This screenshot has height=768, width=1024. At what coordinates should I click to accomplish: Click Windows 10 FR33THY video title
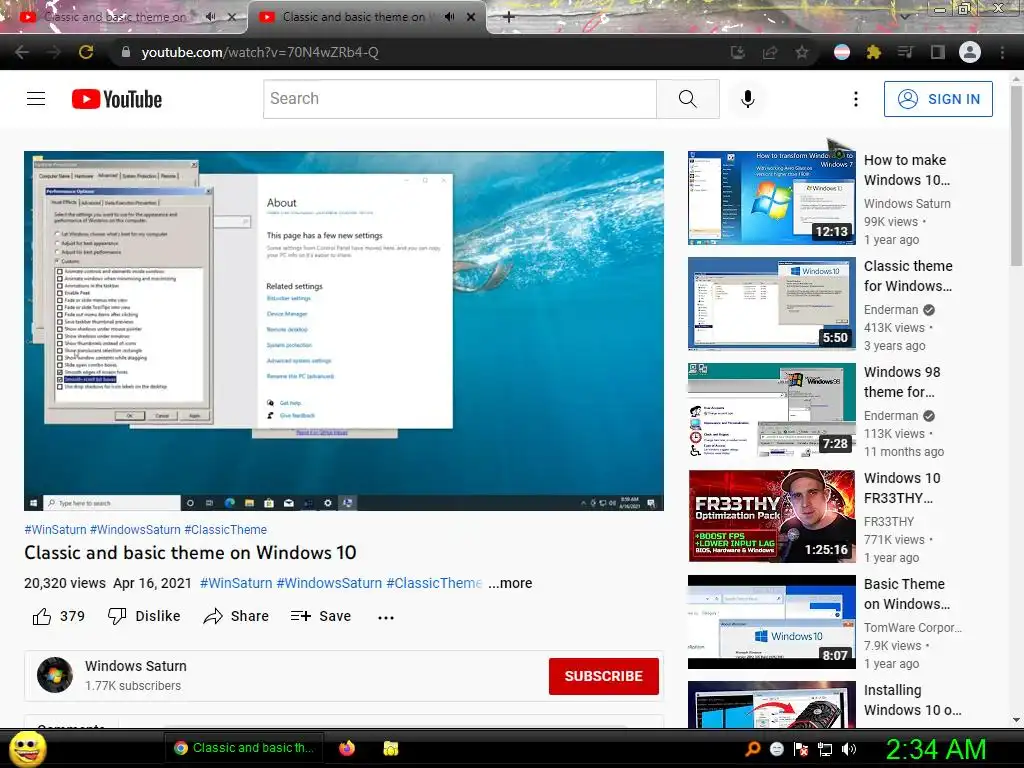pyautogui.click(x=902, y=488)
